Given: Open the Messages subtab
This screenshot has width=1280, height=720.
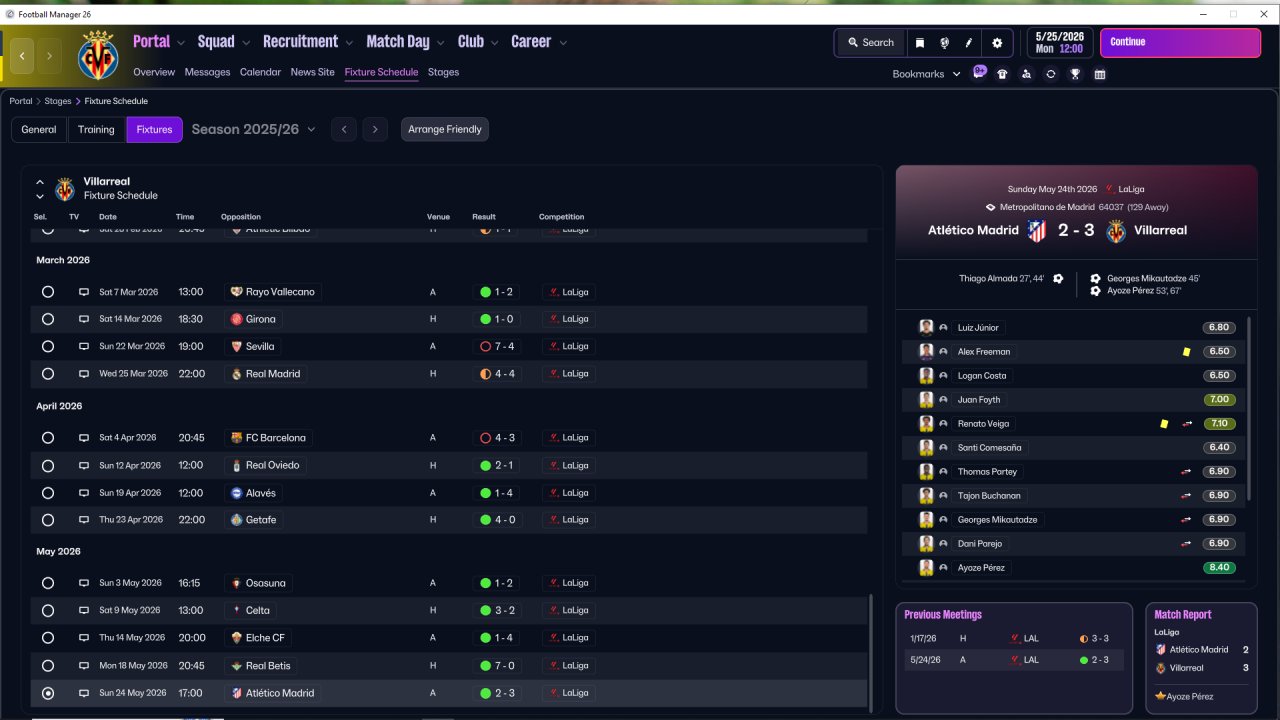Looking at the screenshot, I should tap(207, 72).
